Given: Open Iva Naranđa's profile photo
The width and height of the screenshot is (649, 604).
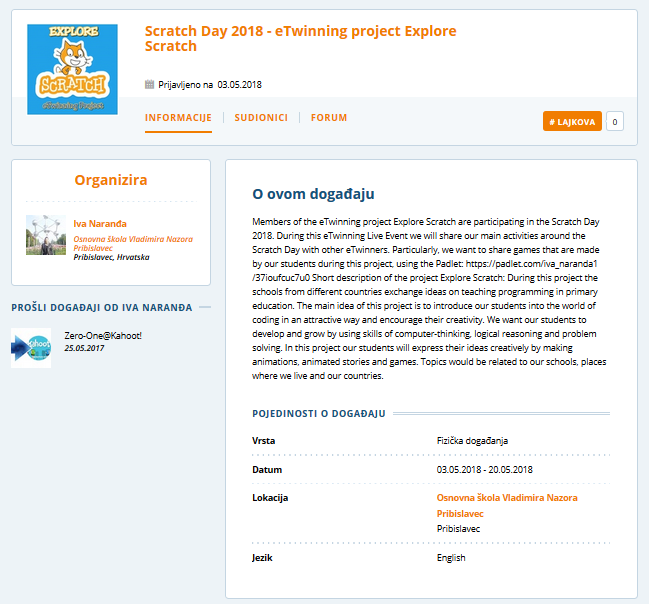Looking at the screenshot, I should [x=46, y=235].
